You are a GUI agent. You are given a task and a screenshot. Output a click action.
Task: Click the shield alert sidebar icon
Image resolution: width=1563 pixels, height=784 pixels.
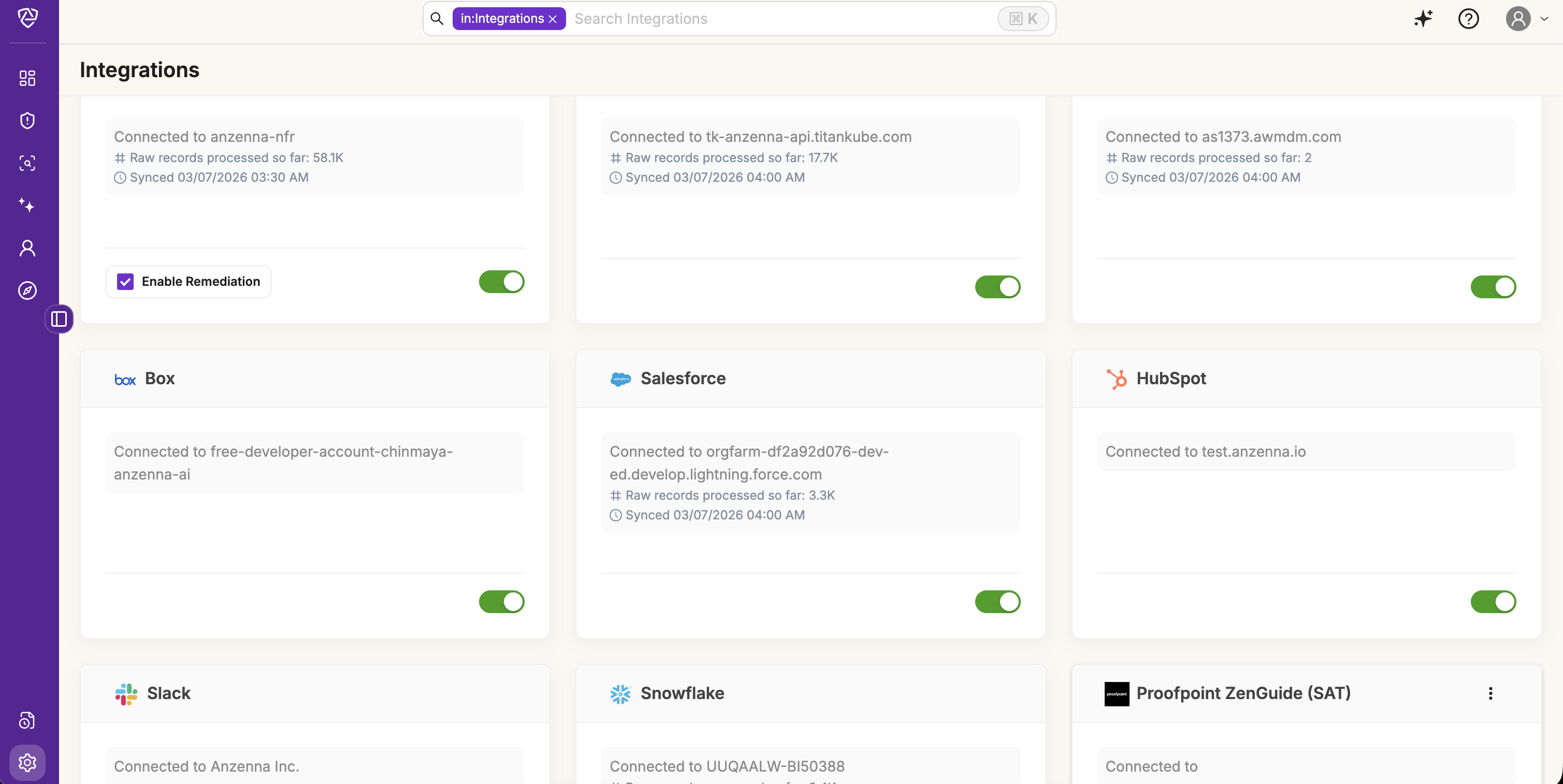click(27, 120)
